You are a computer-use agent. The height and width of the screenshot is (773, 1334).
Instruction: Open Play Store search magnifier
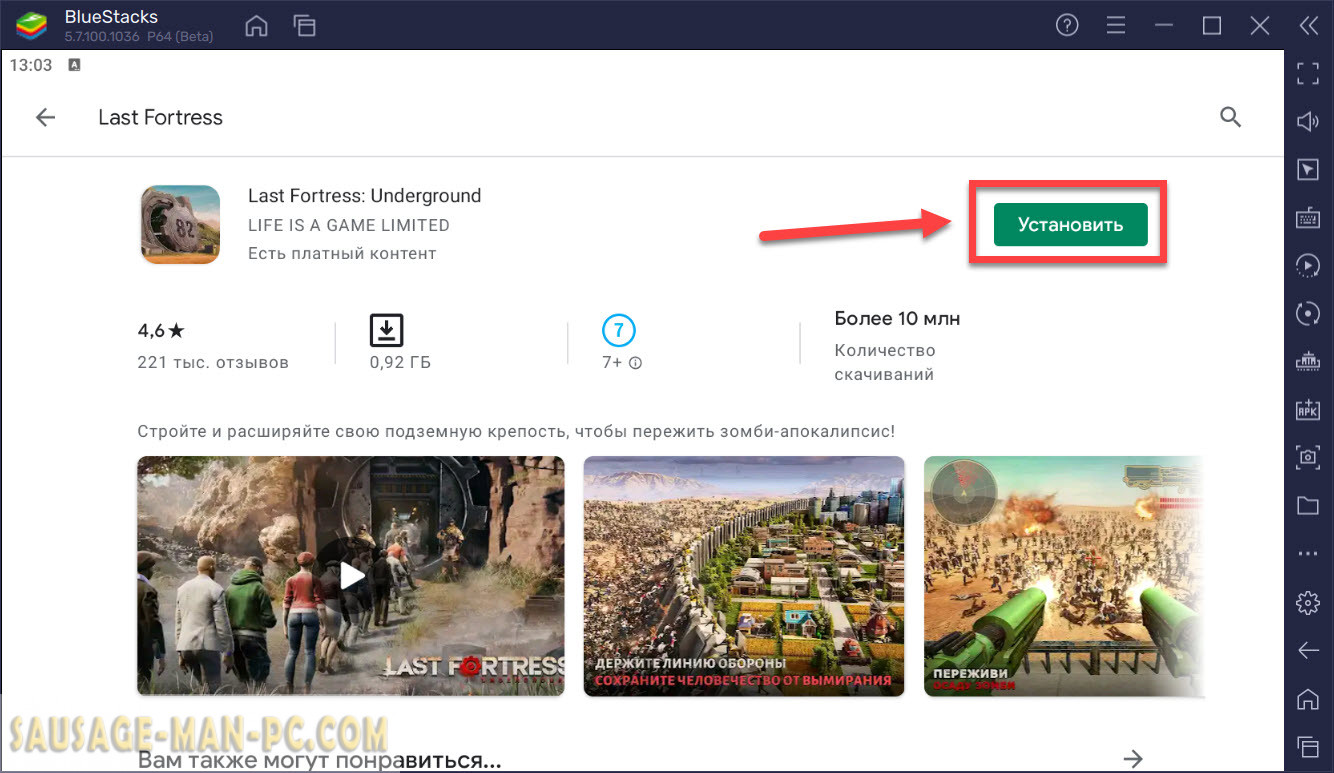[x=1230, y=117]
